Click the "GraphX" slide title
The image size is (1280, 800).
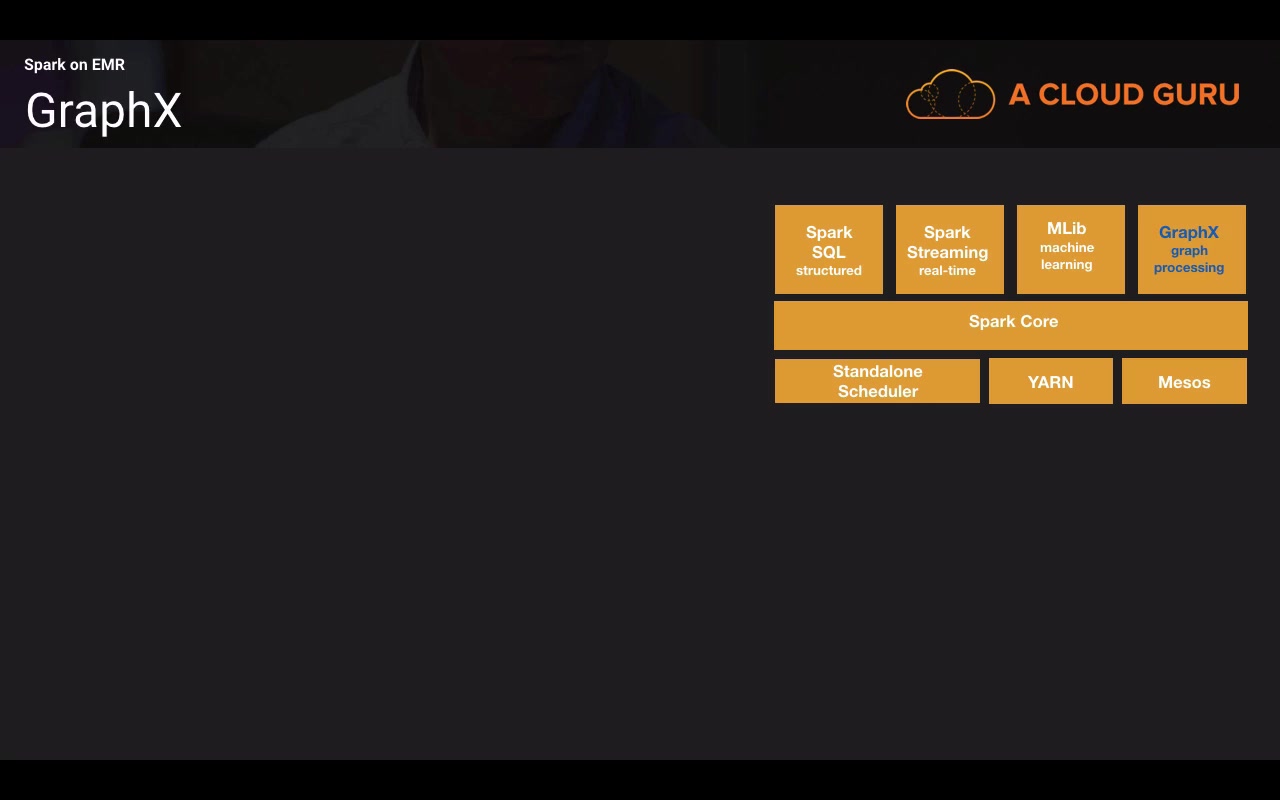coord(103,111)
